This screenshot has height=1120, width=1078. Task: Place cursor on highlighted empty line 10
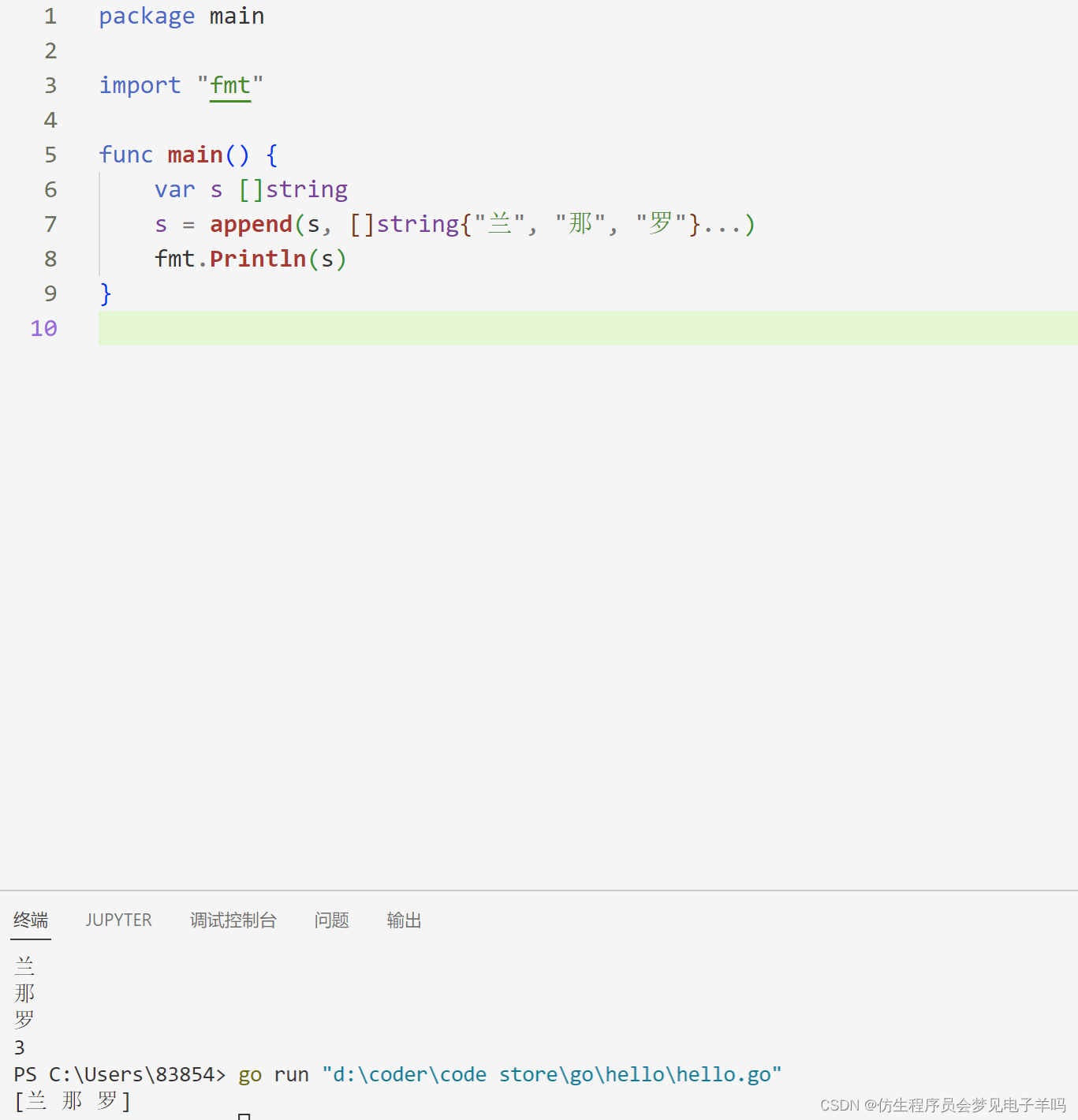pyautogui.click(x=587, y=328)
